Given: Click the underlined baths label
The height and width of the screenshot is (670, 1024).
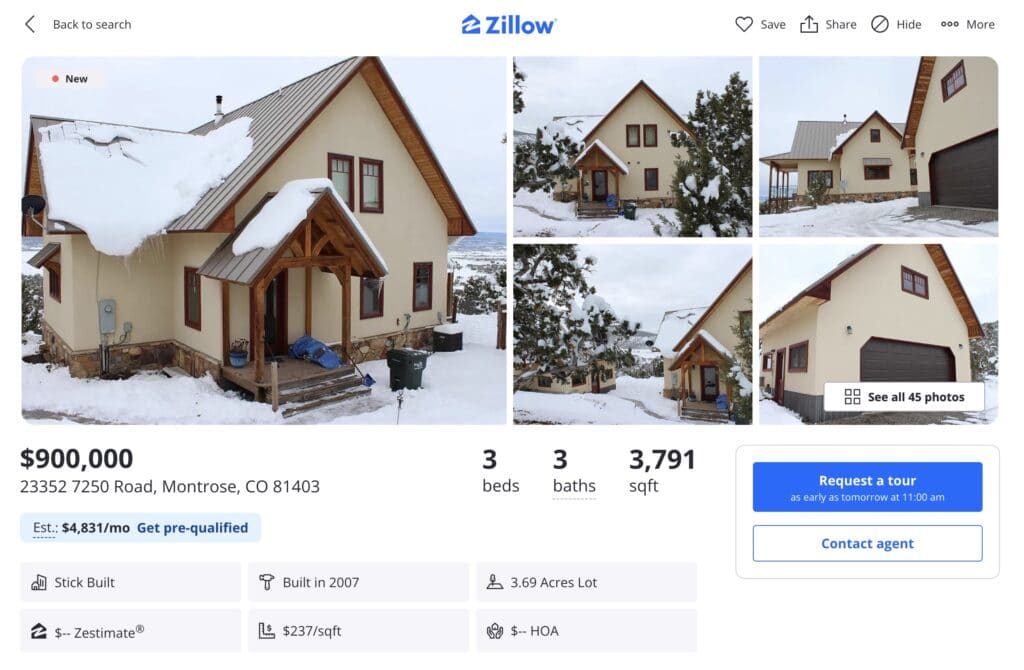Looking at the screenshot, I should point(574,486).
